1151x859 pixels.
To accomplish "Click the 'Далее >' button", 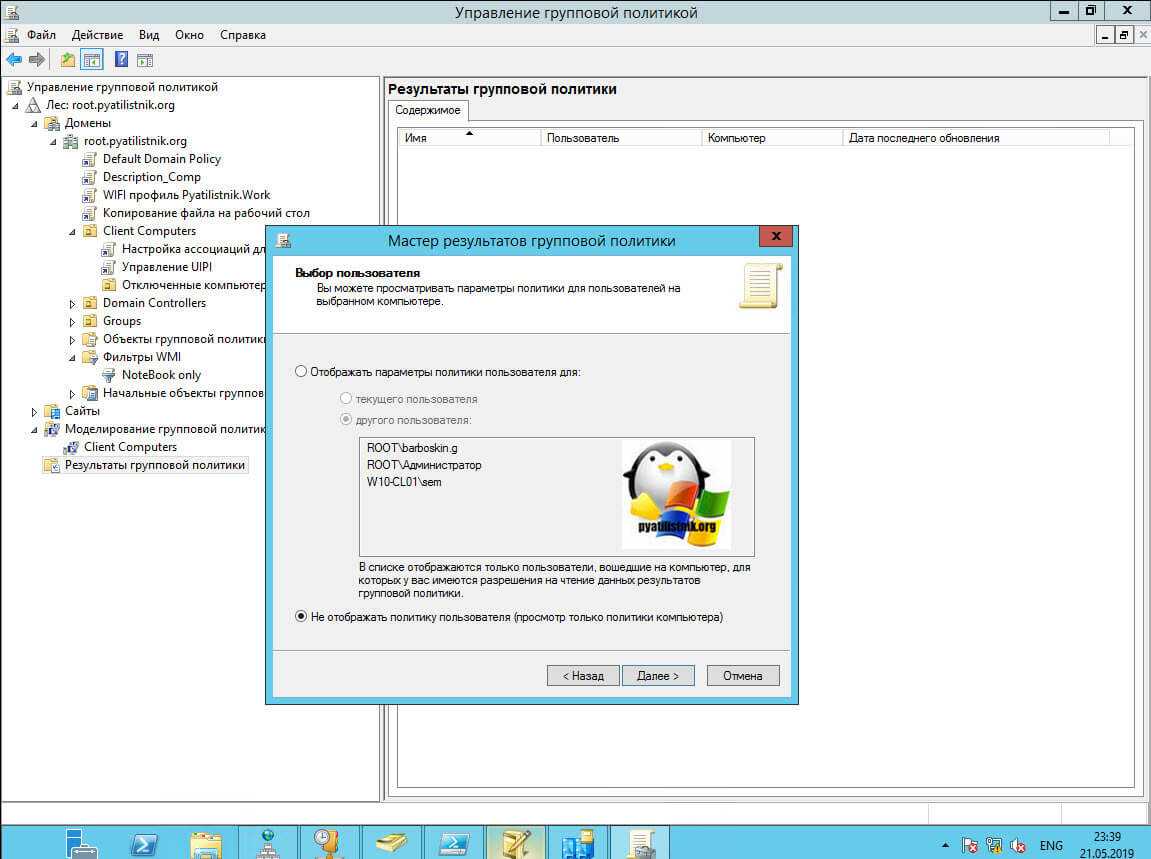I will (657, 676).
